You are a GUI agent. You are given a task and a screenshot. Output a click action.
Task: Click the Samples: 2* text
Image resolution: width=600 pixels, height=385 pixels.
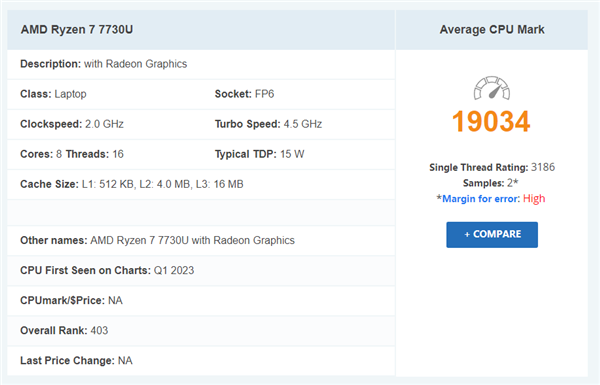point(491,183)
